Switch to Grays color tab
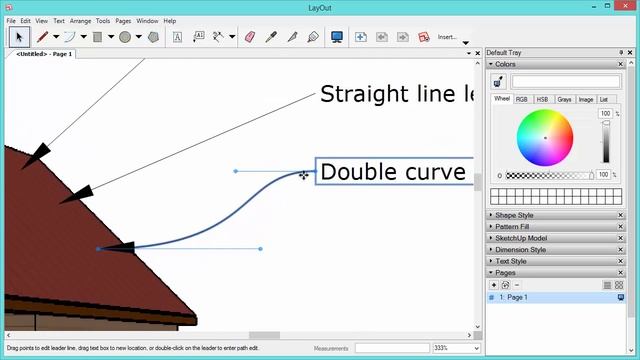 coord(564,100)
